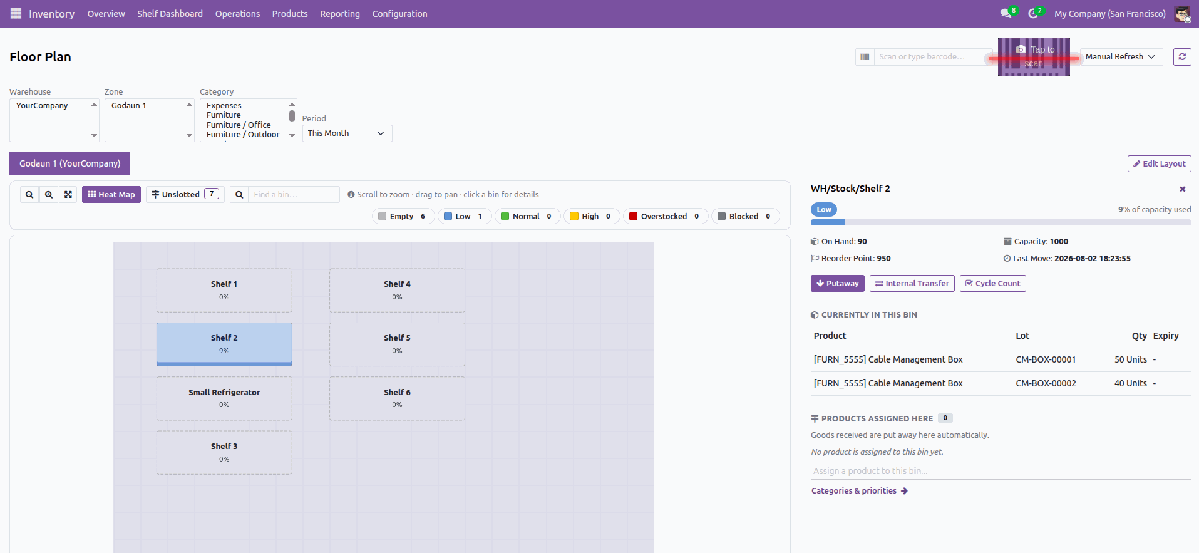Open the chat messages icon in top bar
1199x553 pixels.
[1006, 14]
